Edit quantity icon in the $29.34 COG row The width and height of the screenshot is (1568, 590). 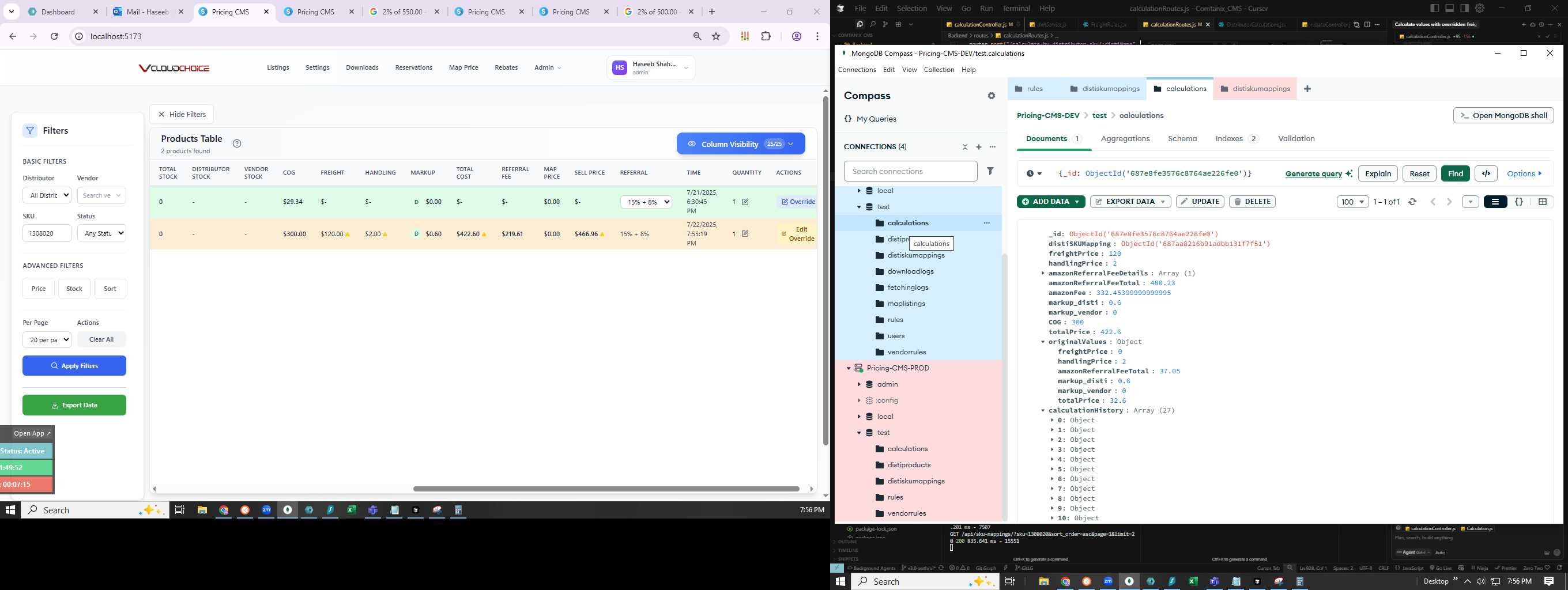click(745, 202)
